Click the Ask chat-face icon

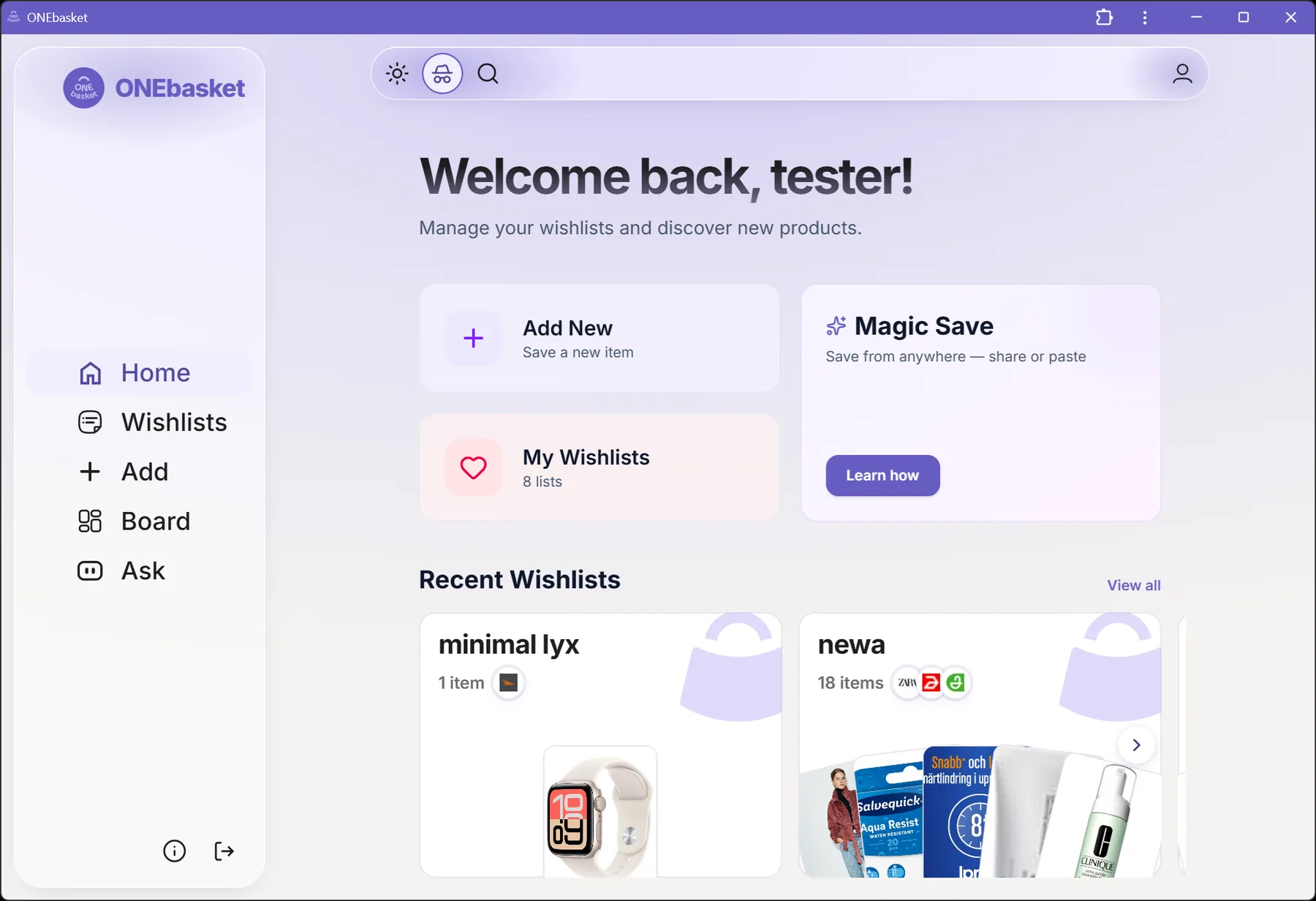point(90,570)
